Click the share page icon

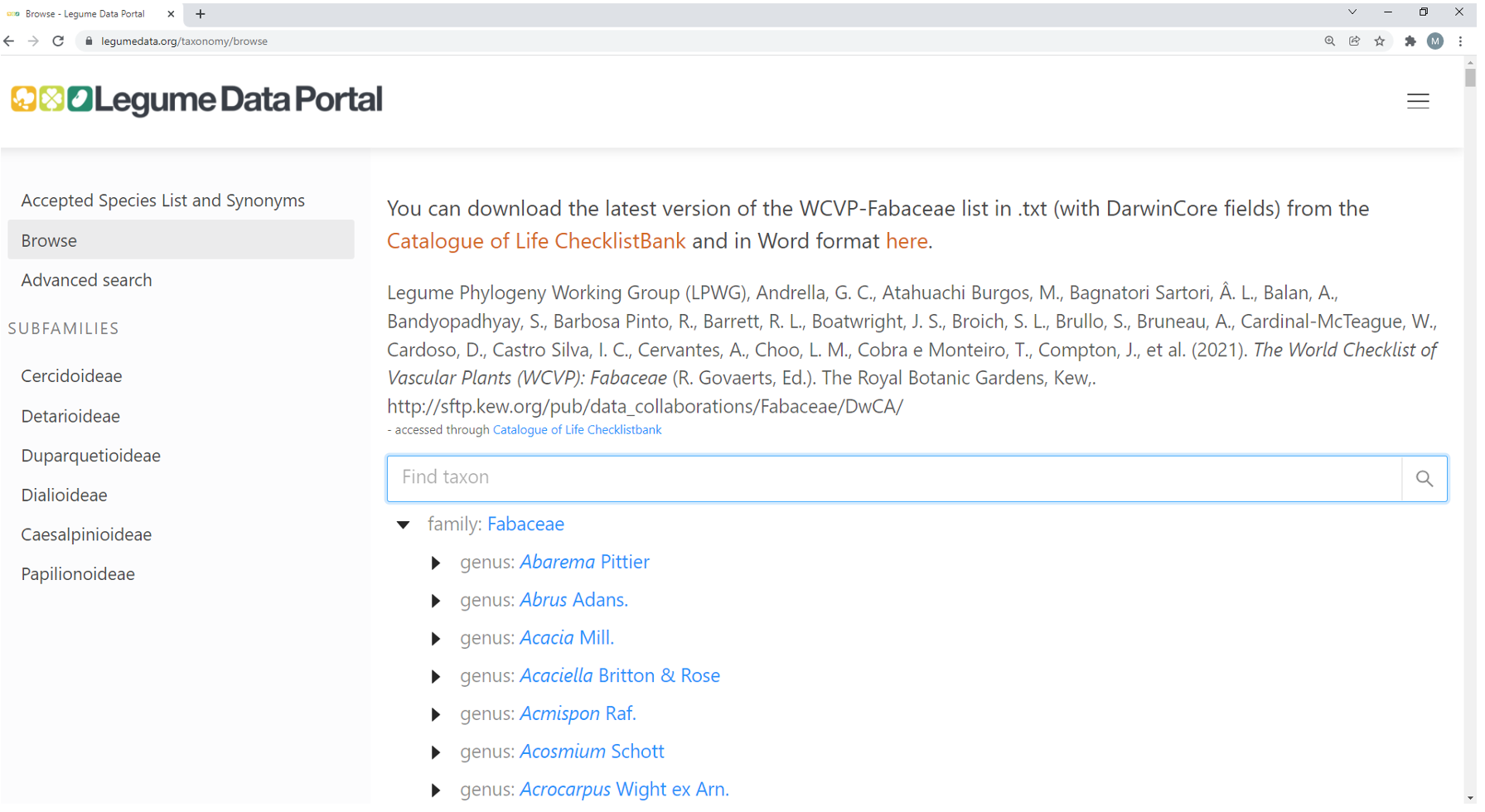click(1354, 41)
